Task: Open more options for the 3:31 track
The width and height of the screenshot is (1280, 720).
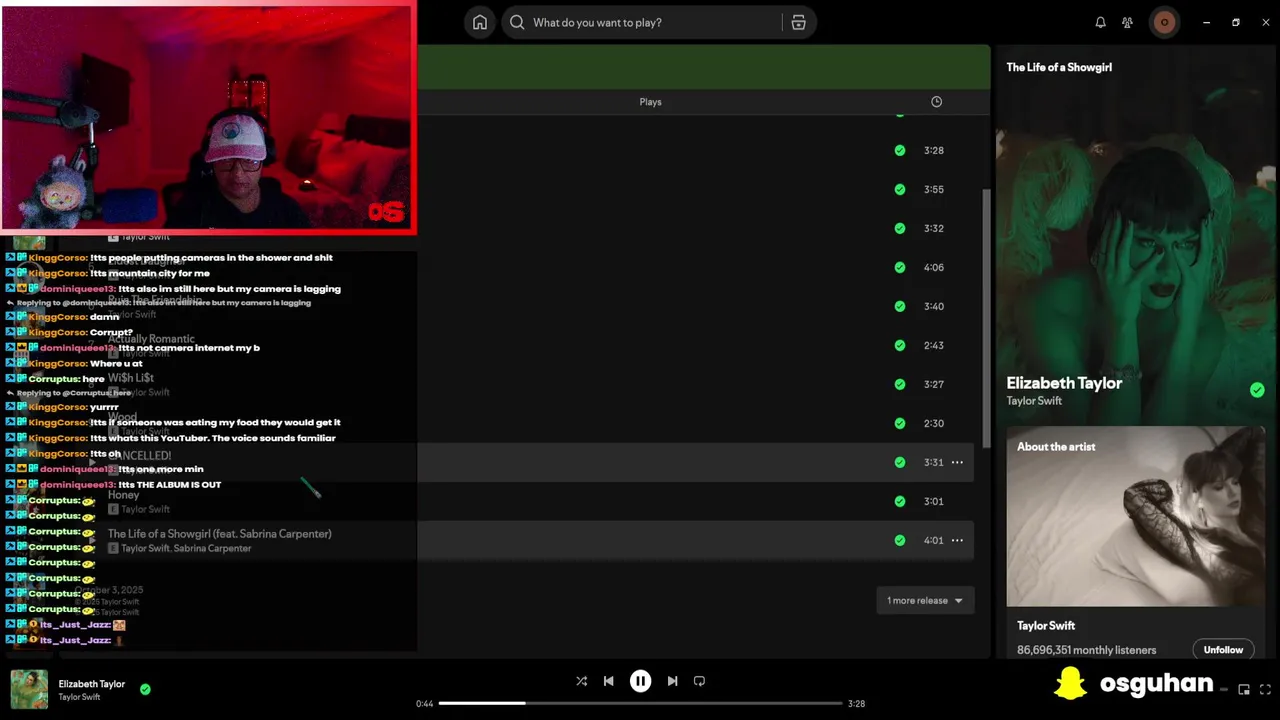Action: (x=957, y=462)
